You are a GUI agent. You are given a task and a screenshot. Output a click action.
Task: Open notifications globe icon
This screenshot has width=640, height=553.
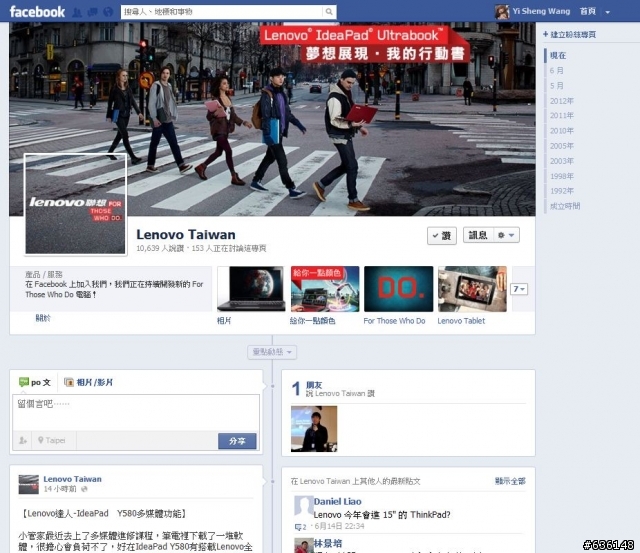(x=108, y=12)
